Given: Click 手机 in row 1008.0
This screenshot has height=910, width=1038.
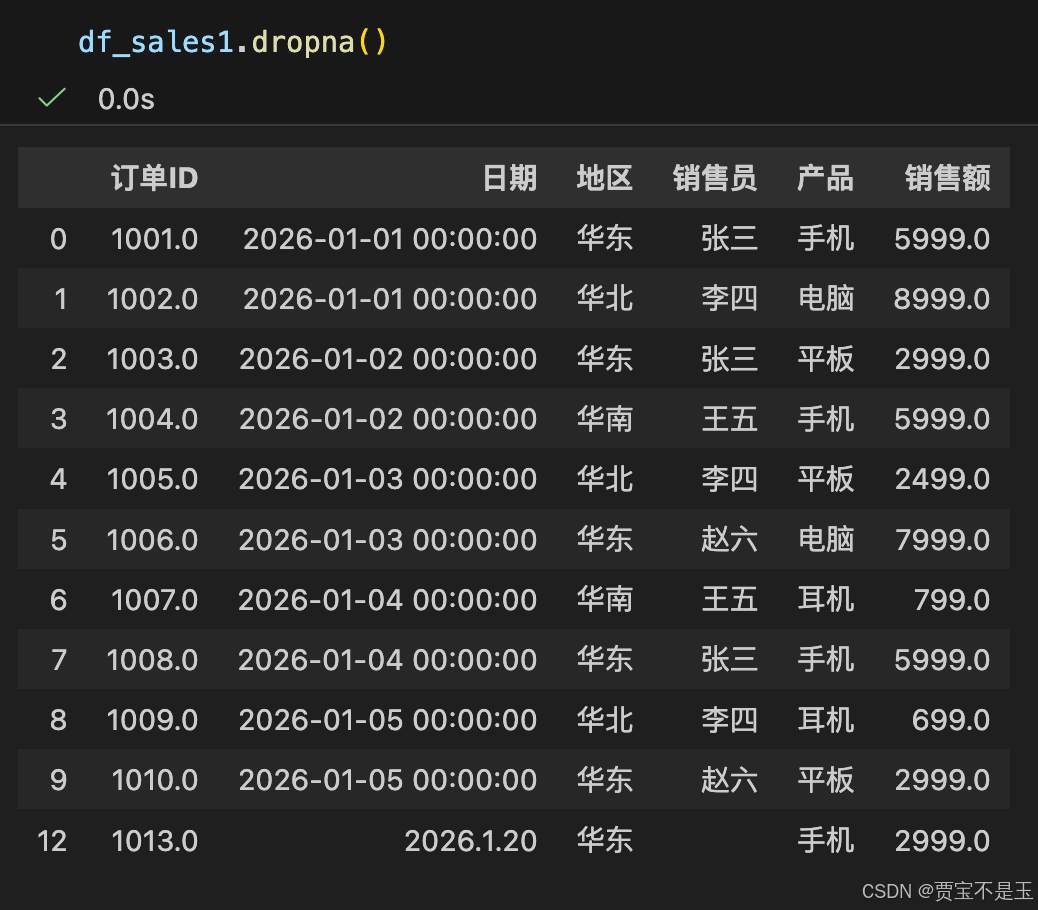Looking at the screenshot, I should [826, 660].
